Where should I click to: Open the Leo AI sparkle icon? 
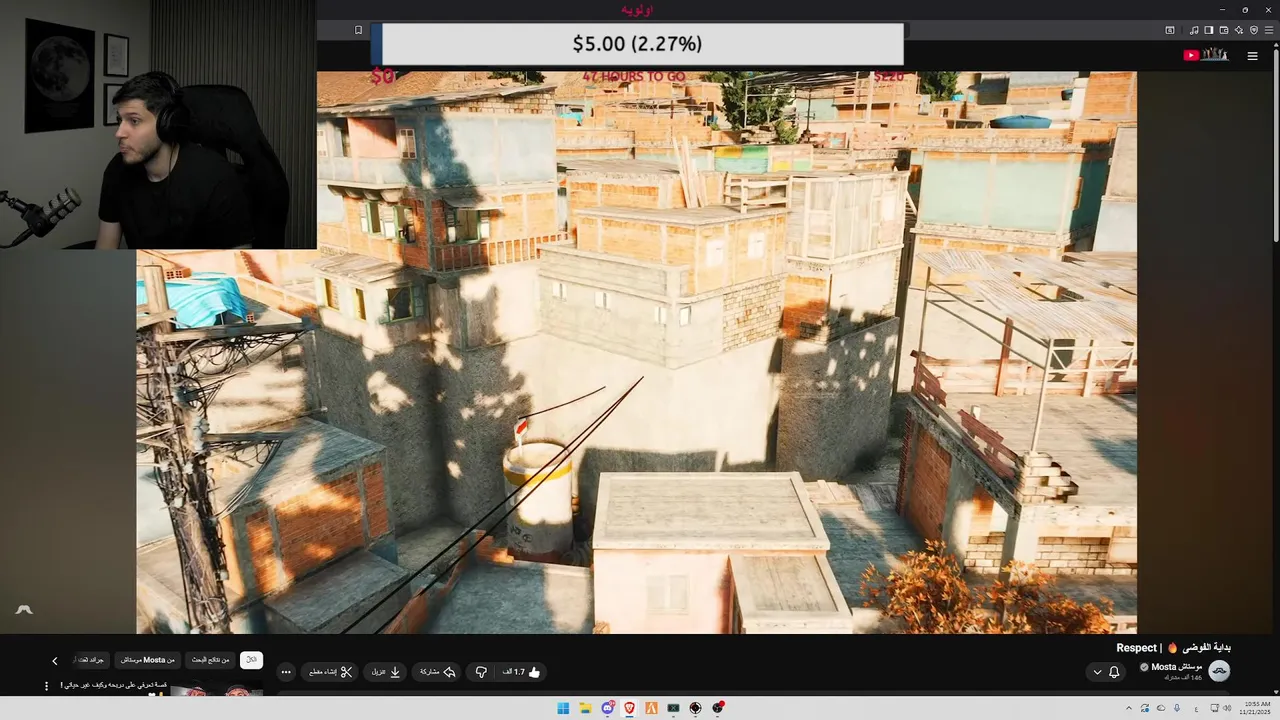[x=1239, y=30]
